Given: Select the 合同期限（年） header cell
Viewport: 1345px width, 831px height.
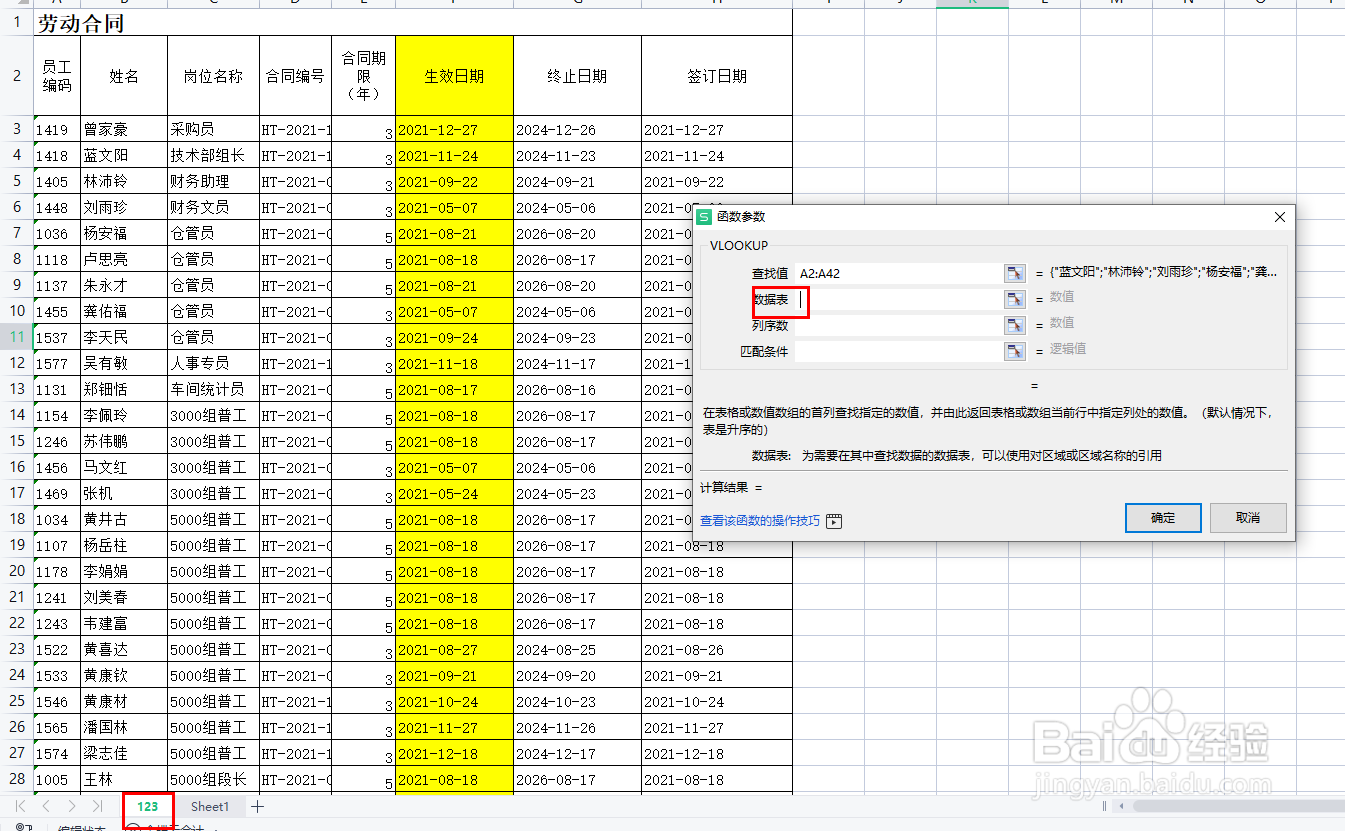Looking at the screenshot, I should 363,76.
